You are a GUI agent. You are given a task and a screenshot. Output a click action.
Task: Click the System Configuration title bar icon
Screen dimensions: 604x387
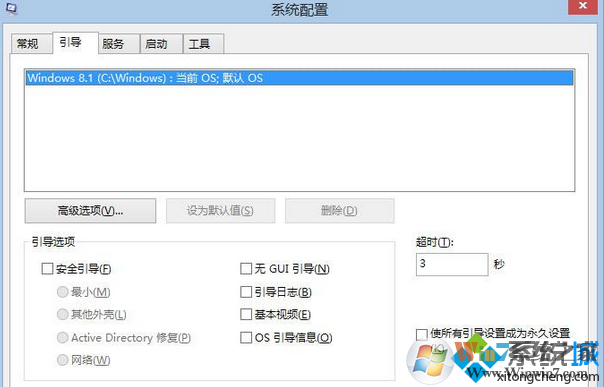coord(11,8)
